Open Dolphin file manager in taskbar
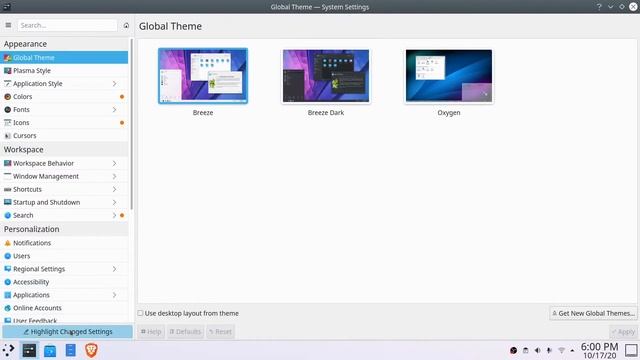 point(50,350)
